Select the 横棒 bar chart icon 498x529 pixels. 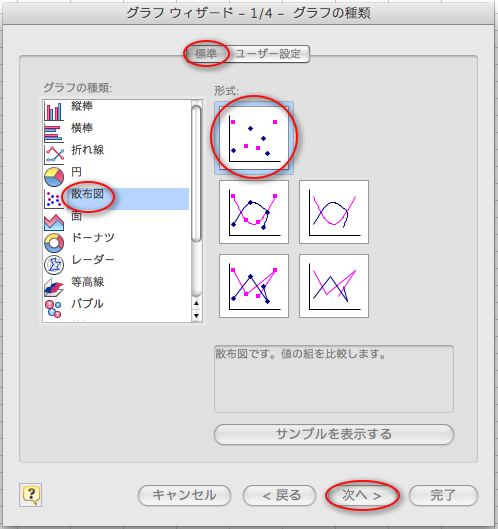click(x=53, y=133)
